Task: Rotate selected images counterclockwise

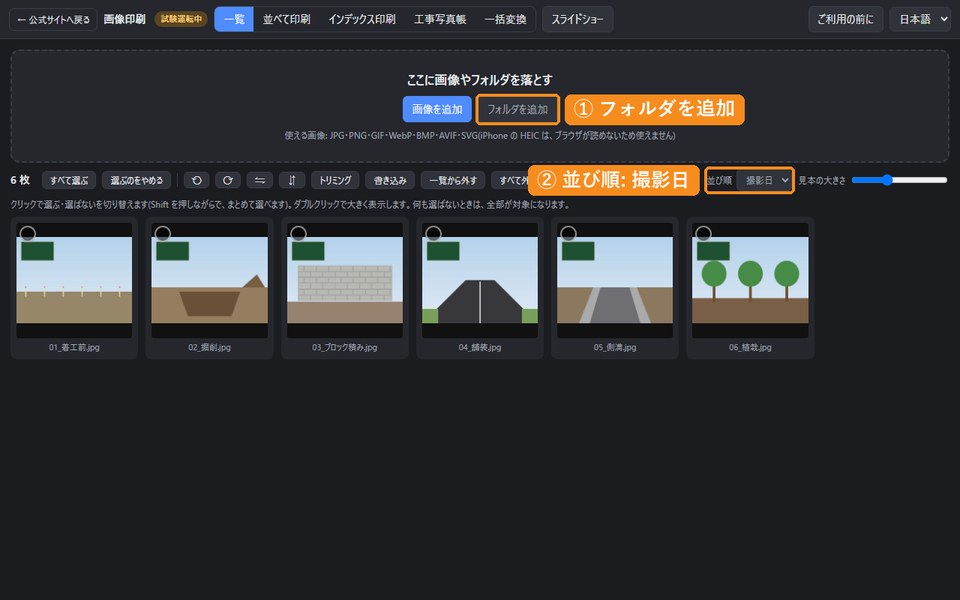Action: pos(197,180)
